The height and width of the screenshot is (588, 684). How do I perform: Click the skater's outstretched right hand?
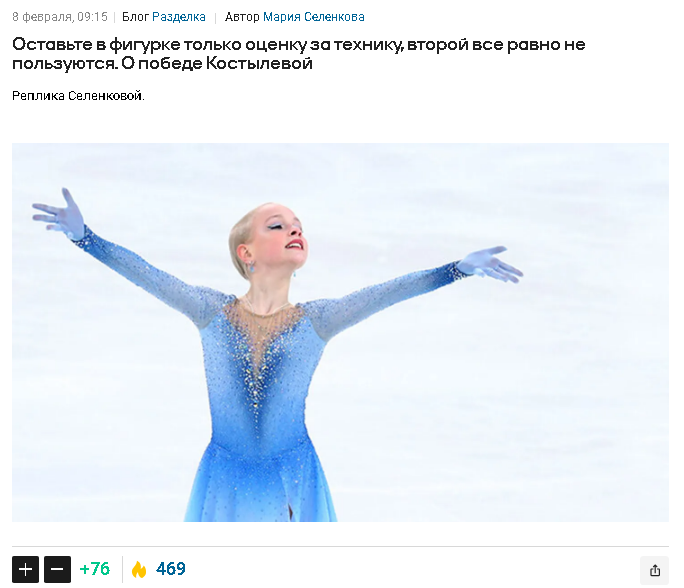click(491, 264)
